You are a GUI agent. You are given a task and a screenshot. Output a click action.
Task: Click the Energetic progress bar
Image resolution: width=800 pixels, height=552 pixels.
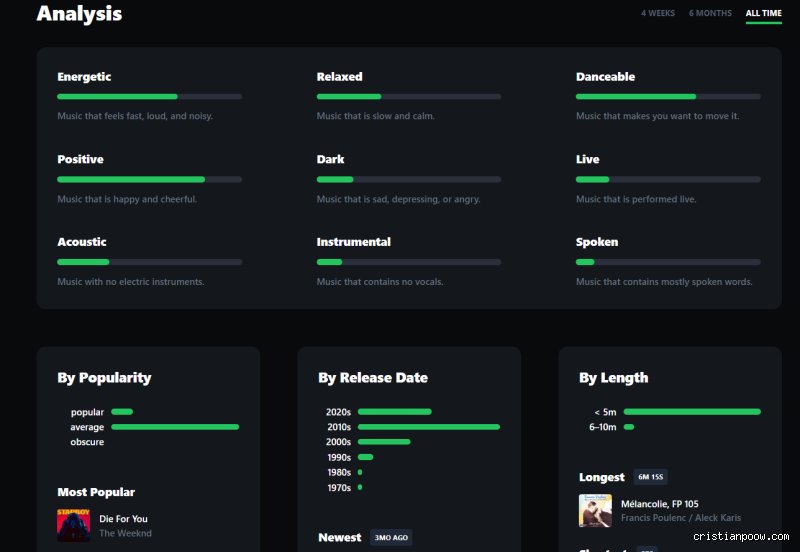(x=149, y=96)
